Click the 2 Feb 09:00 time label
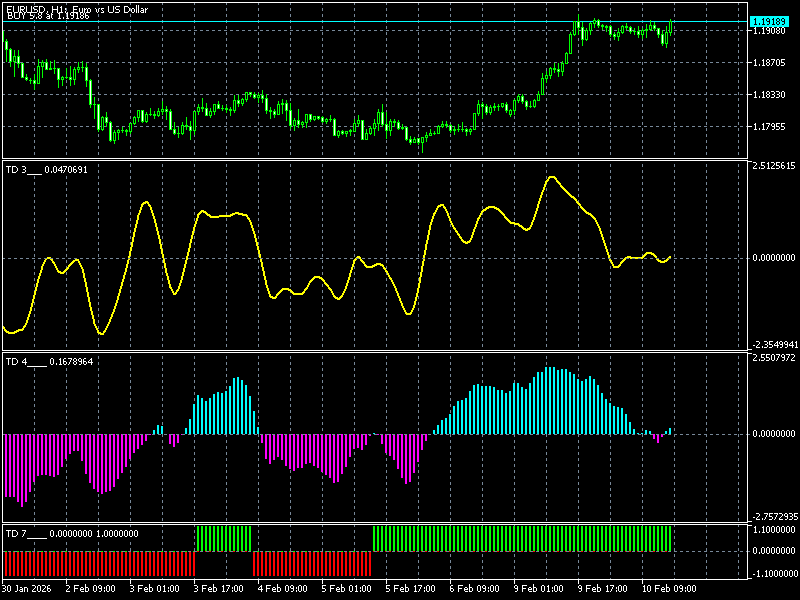800x600 pixels. tap(91, 589)
